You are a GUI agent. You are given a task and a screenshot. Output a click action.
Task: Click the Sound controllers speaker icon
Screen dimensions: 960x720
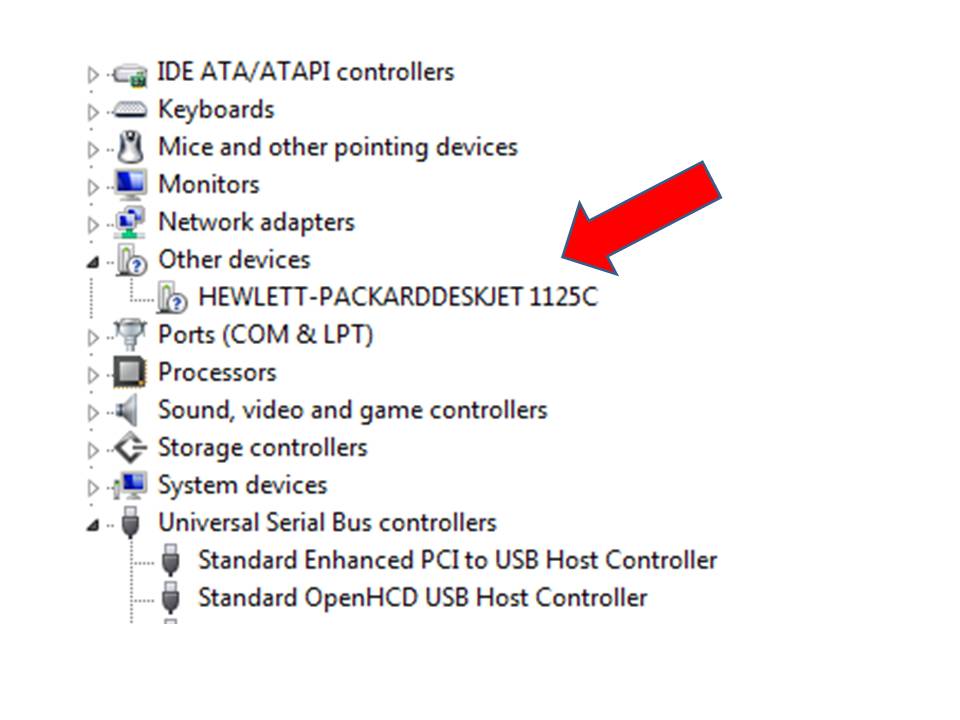point(128,410)
